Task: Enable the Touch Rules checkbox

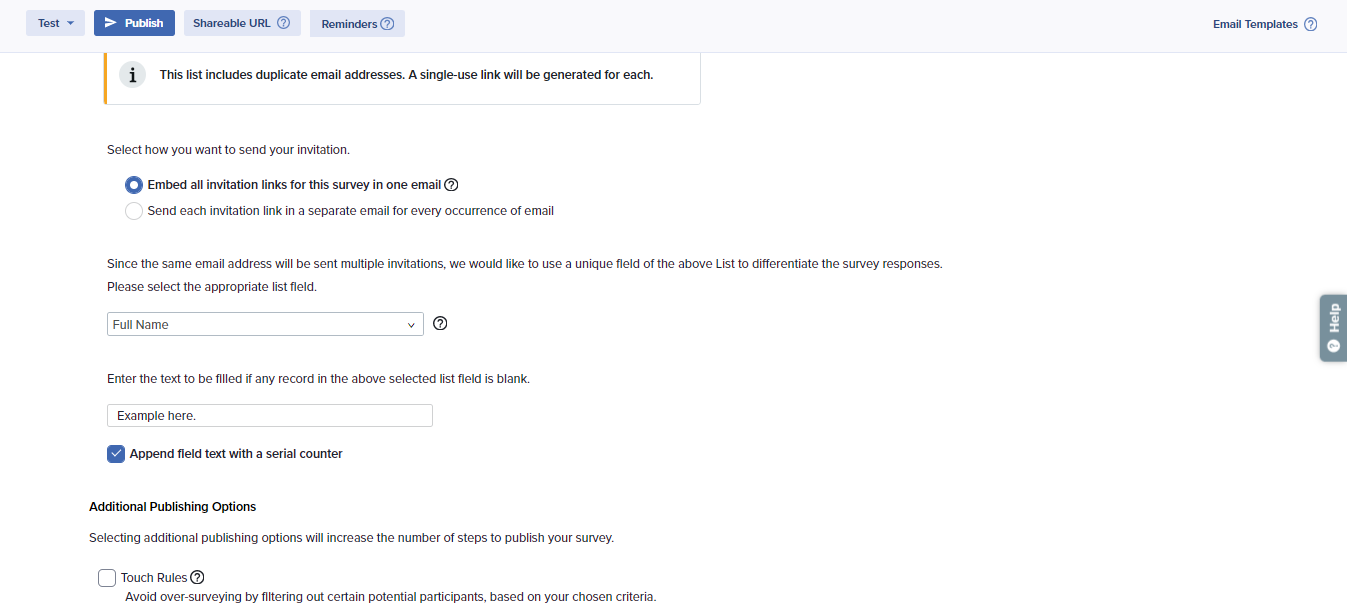Action: click(x=107, y=578)
